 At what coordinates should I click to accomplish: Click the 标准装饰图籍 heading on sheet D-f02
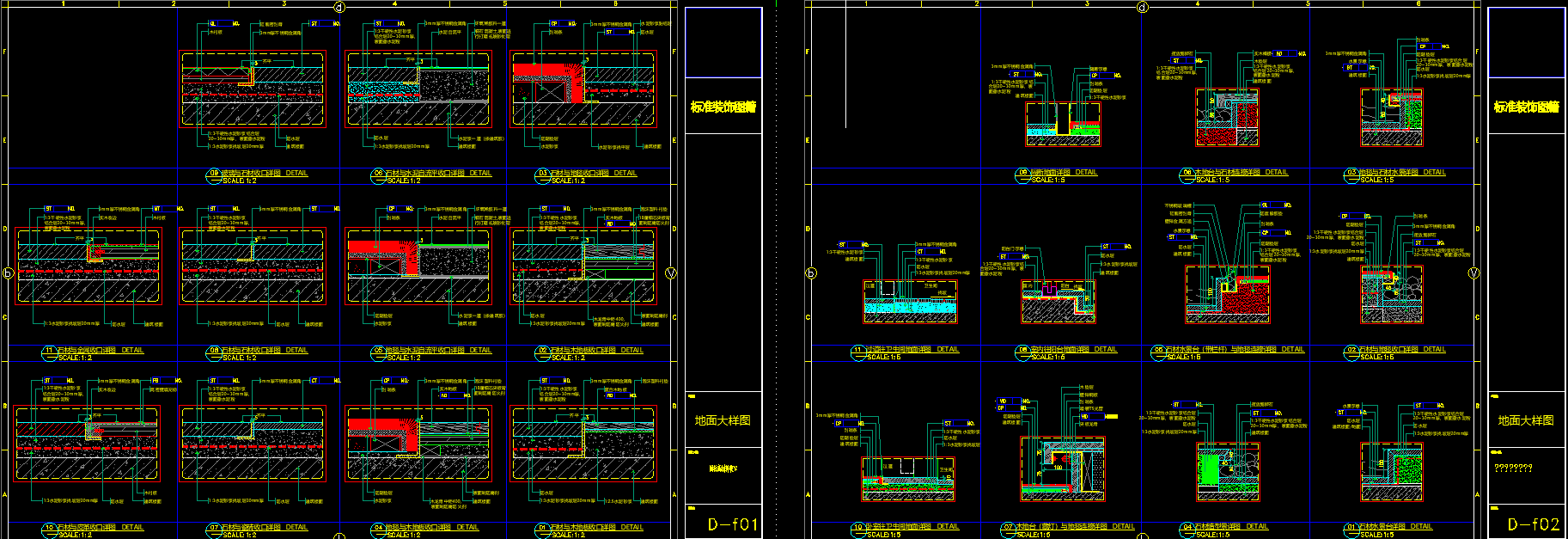(x=1526, y=107)
